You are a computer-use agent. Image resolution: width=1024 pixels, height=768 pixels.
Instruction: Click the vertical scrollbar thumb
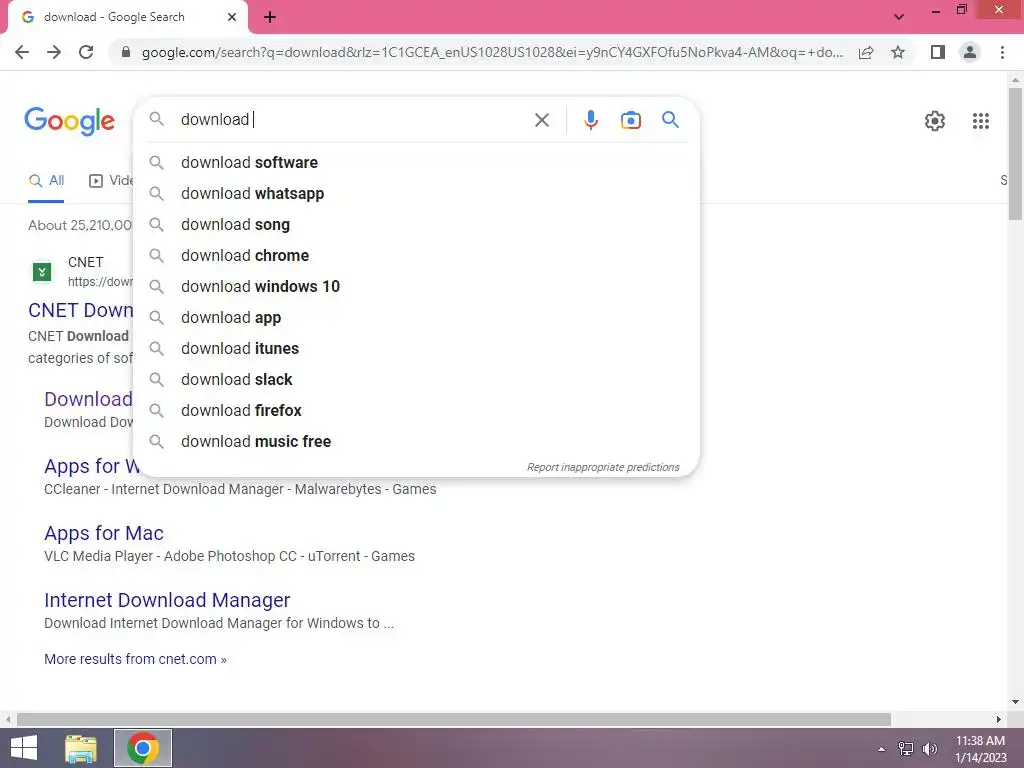coord(1015,153)
